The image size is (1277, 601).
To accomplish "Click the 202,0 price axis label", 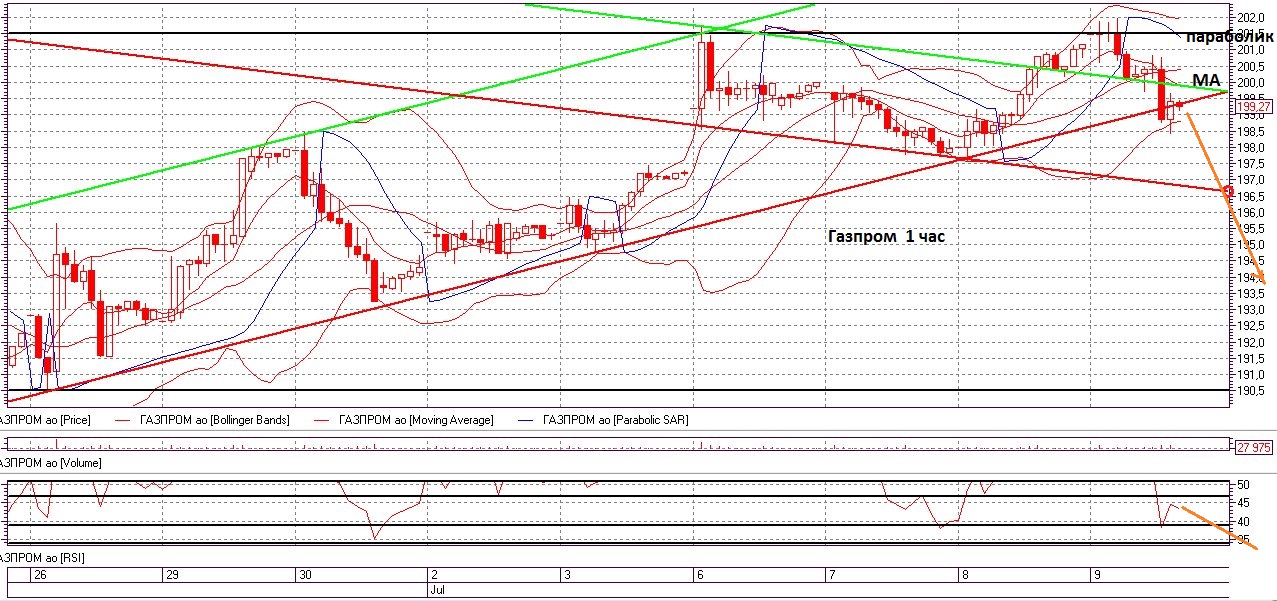I will point(1250,18).
